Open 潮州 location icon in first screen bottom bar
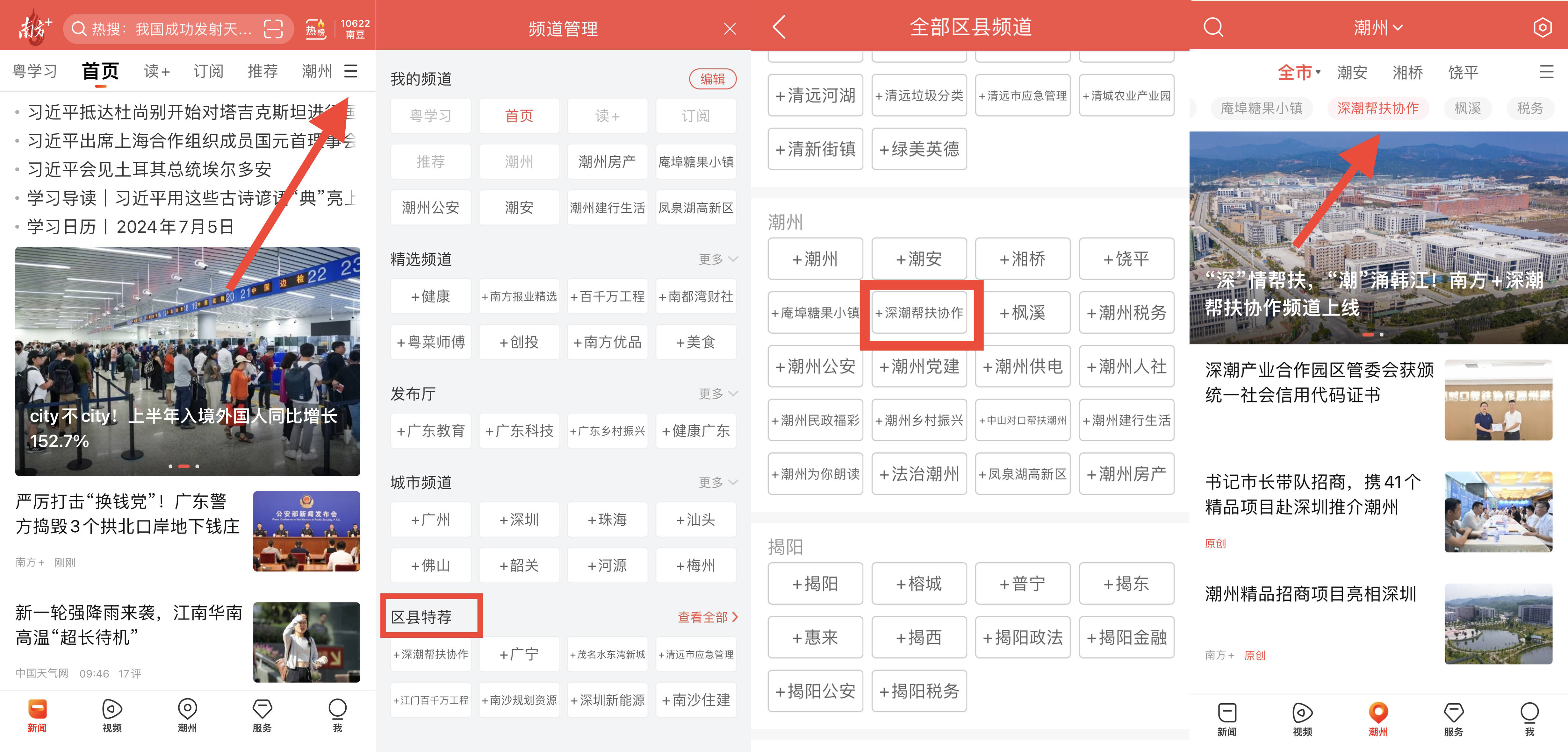This screenshot has height=752, width=1568. (x=187, y=715)
